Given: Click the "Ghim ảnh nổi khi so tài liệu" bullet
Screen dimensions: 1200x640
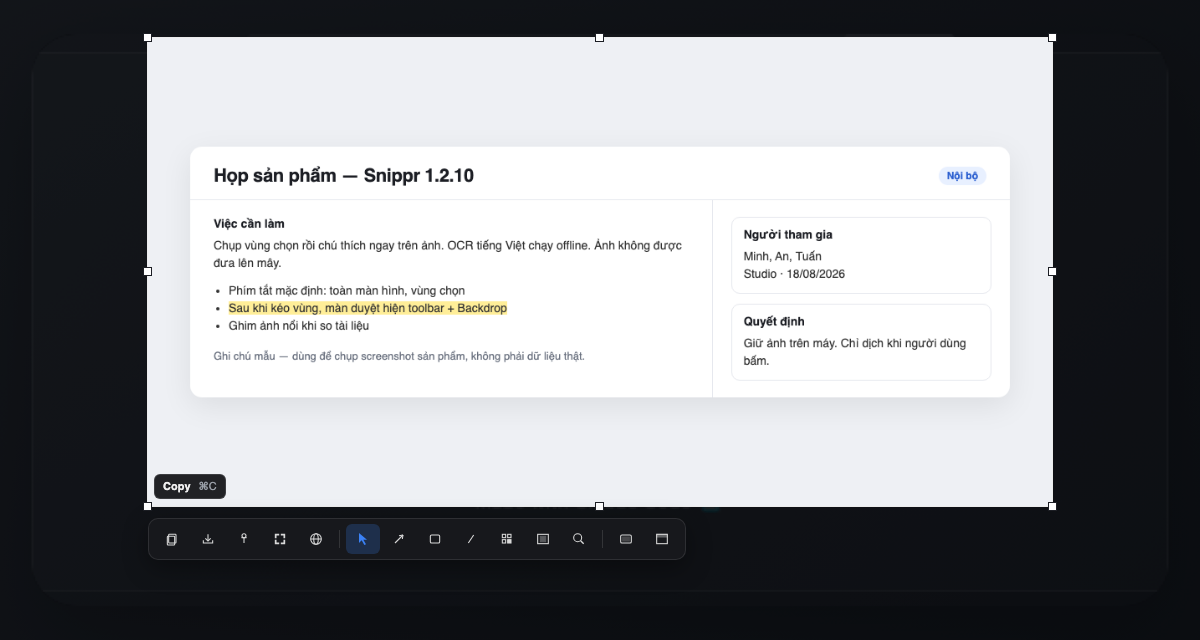Looking at the screenshot, I should coord(299,326).
